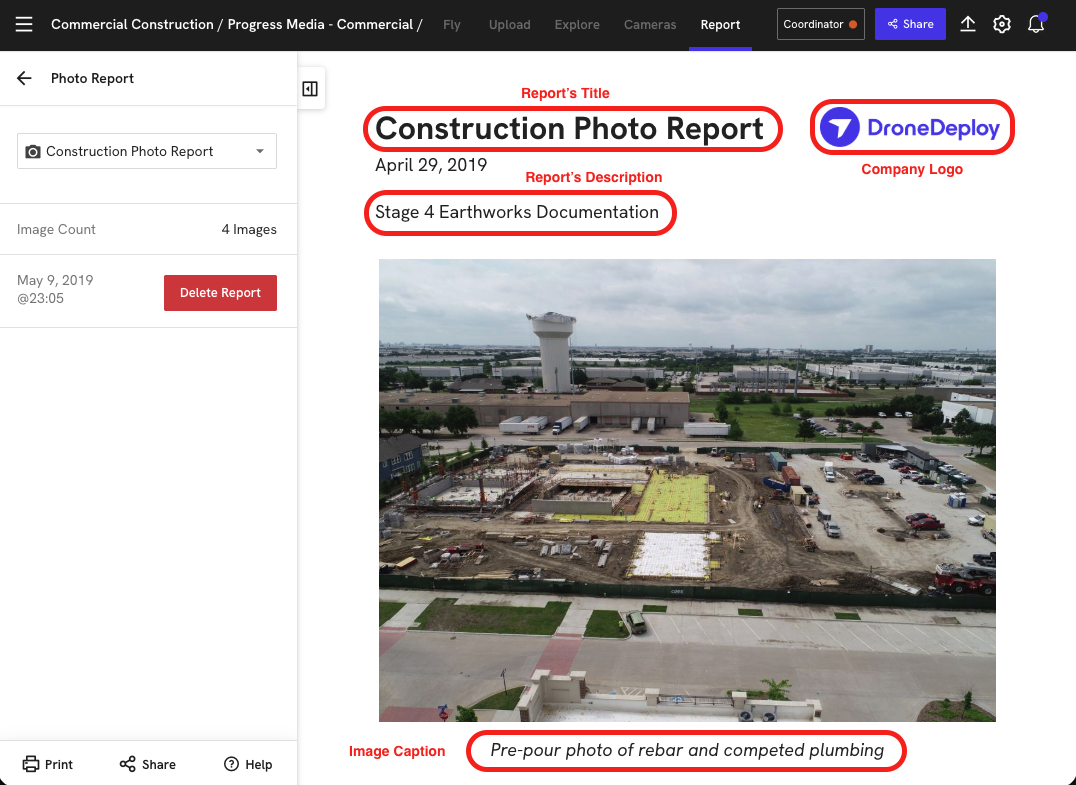Viewport: 1076px width, 785px height.
Task: Open the Explore tab
Action: tap(577, 24)
